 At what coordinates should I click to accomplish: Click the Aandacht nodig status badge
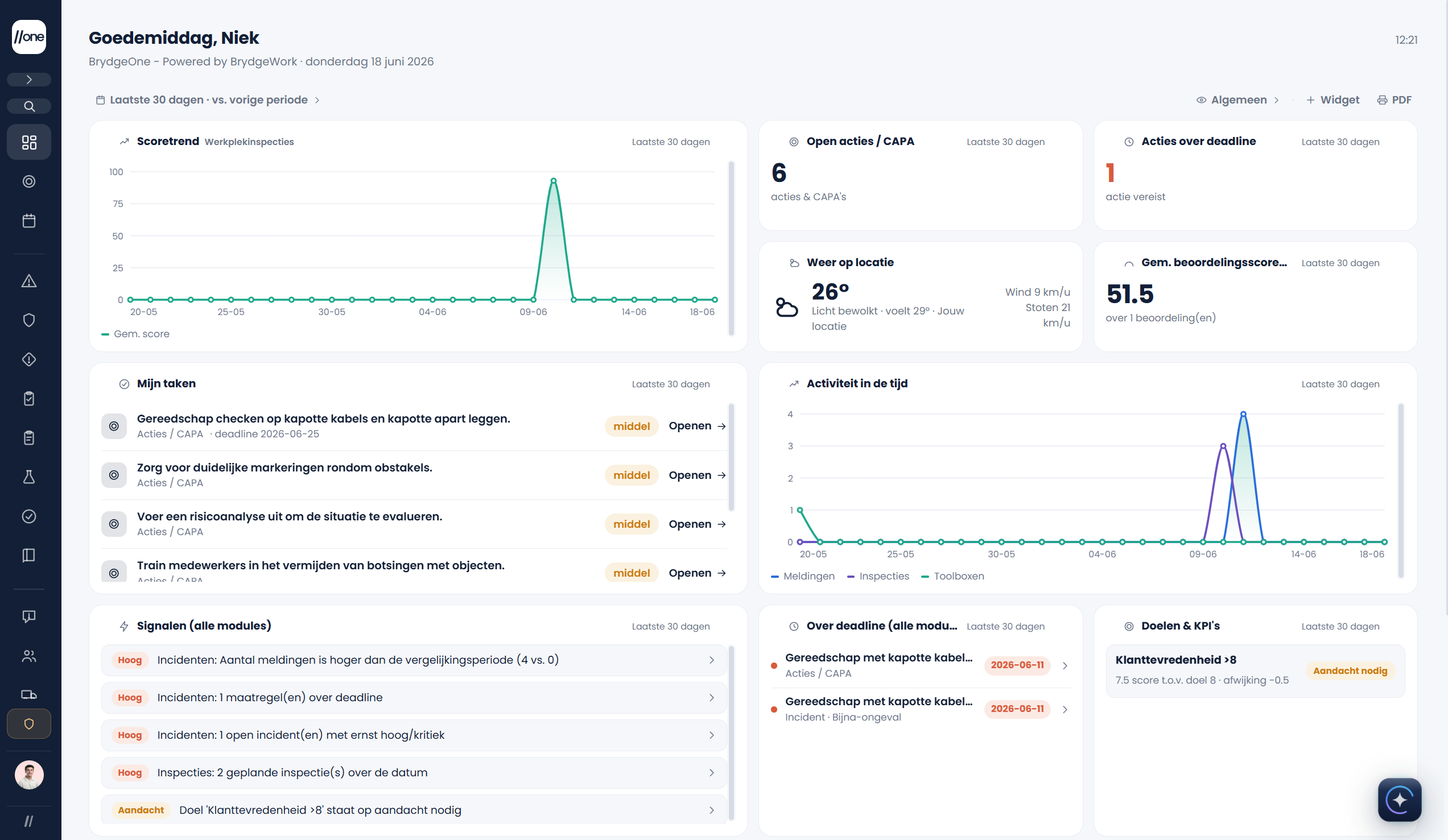tap(1350, 671)
